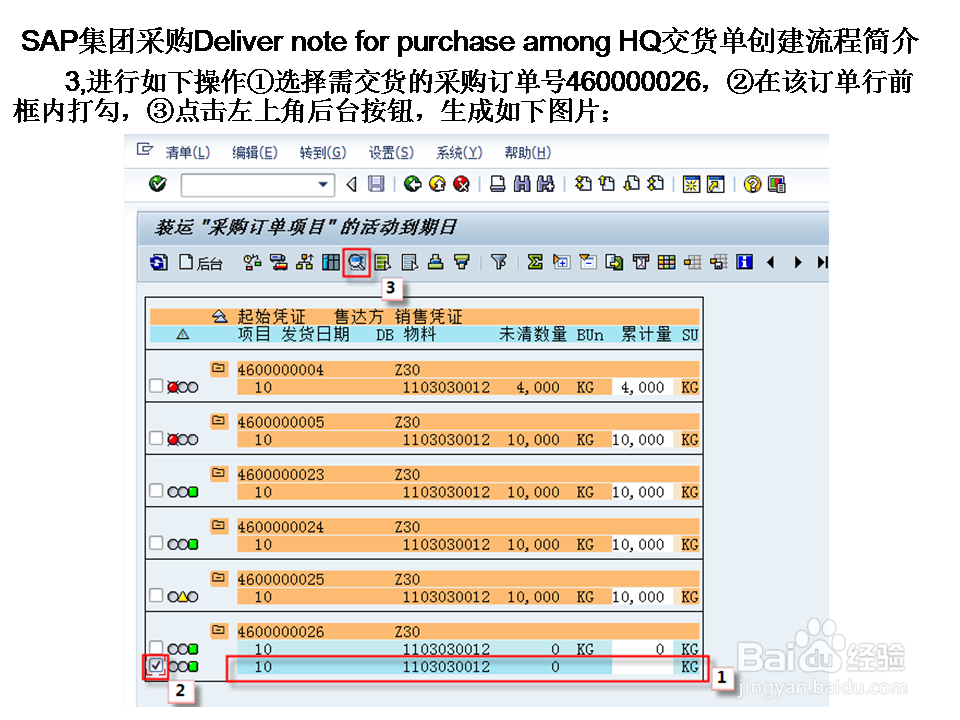Click the hierarchy structure icon

pos(304,263)
